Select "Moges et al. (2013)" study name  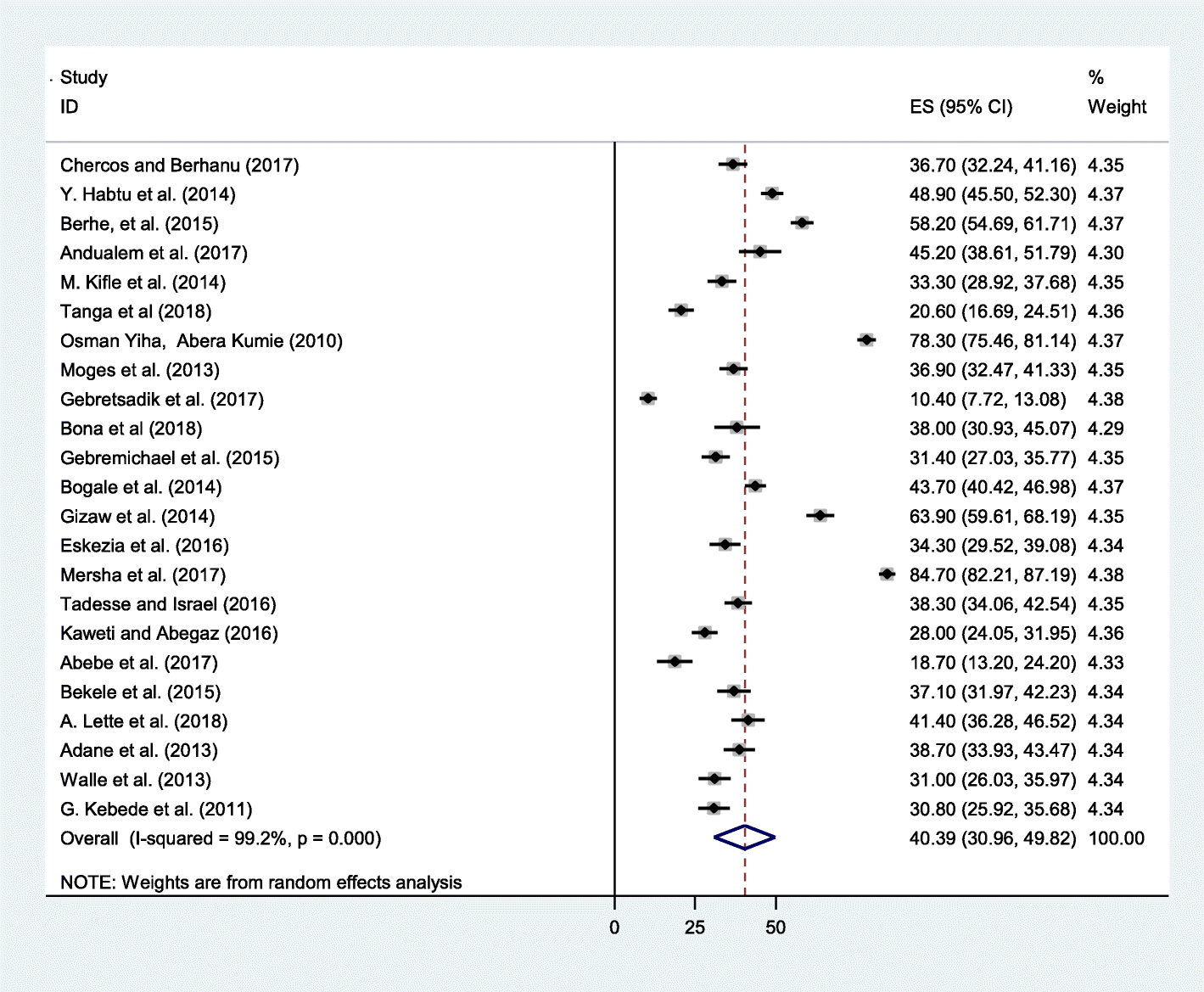140,370
